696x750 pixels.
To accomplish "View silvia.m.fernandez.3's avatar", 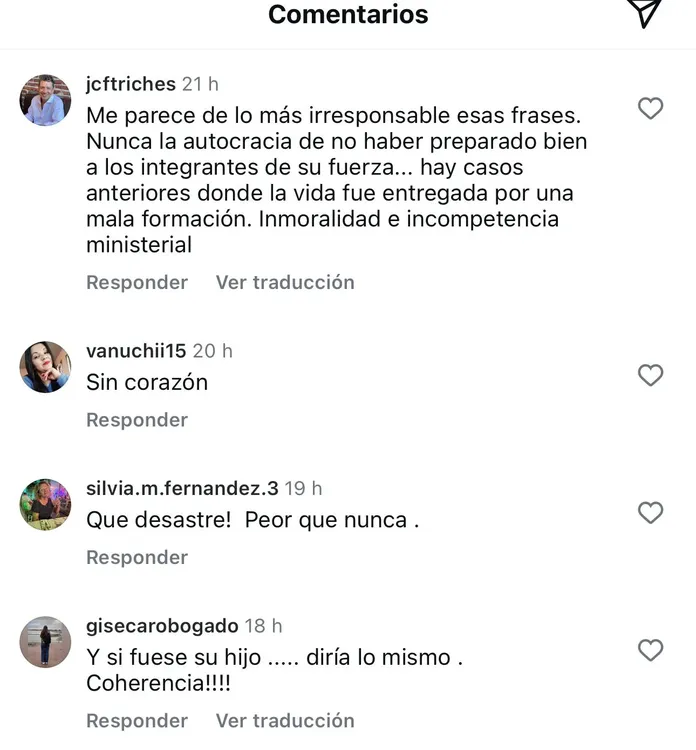I will click(x=46, y=505).
